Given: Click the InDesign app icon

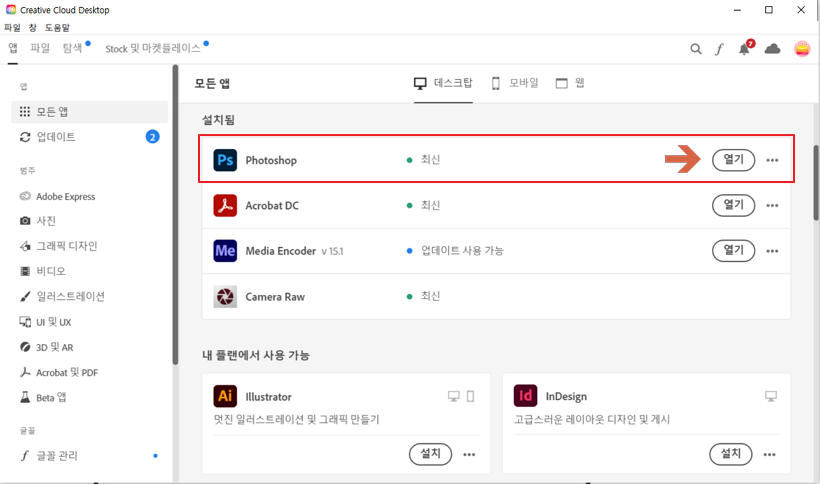Looking at the screenshot, I should (x=525, y=396).
